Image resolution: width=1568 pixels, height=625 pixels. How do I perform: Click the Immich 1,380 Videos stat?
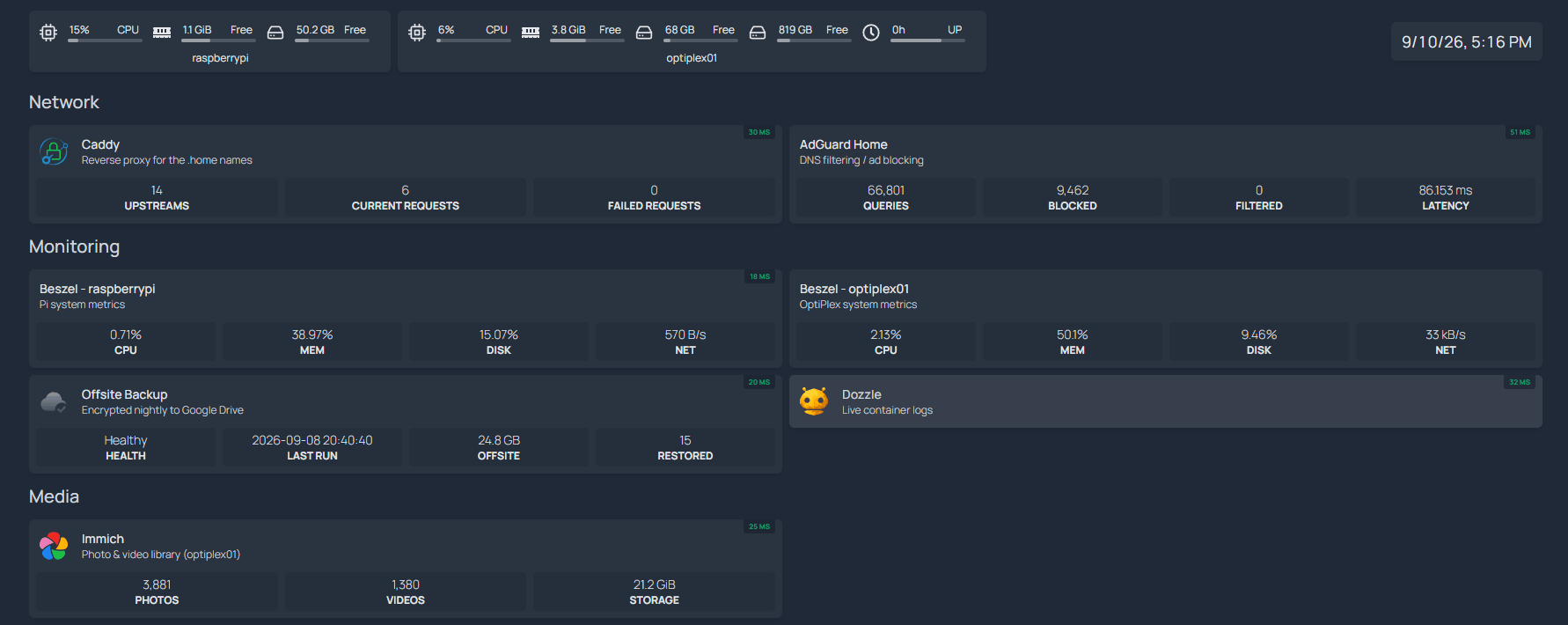(x=406, y=592)
